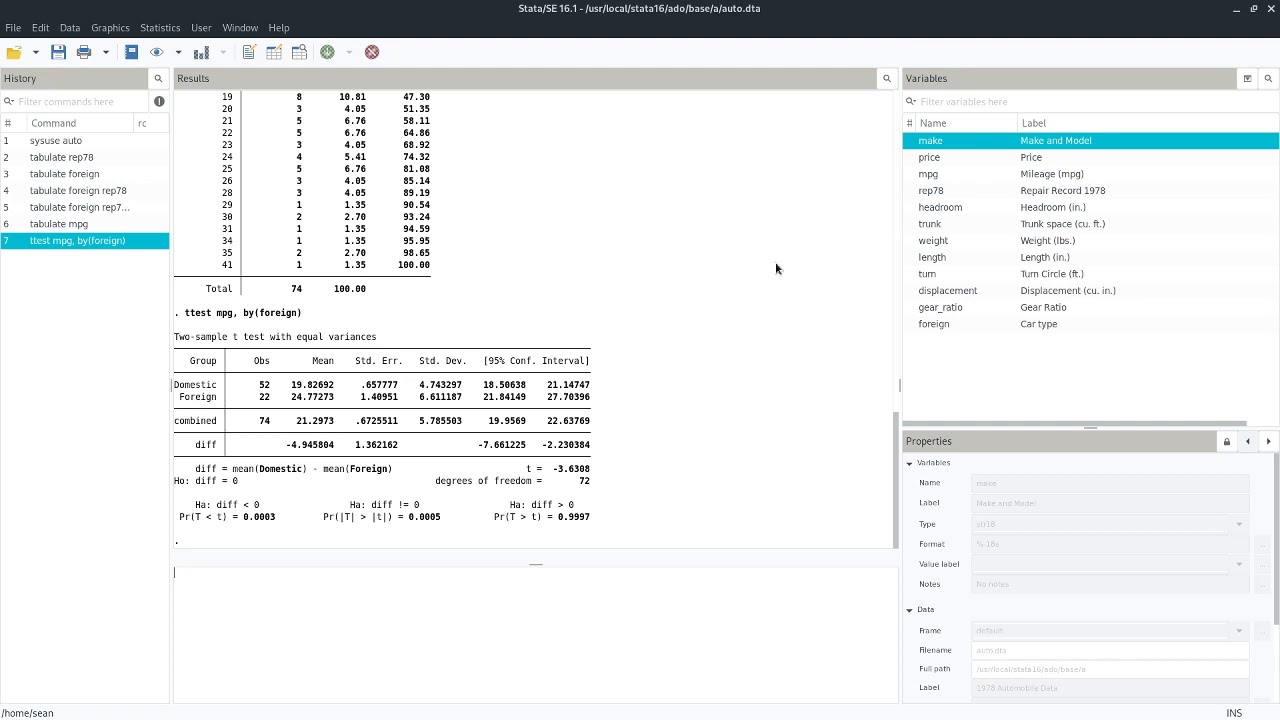Image resolution: width=1280 pixels, height=720 pixels.
Task: Click the Variables panel horizontal scrollbar
Action: (1075, 424)
